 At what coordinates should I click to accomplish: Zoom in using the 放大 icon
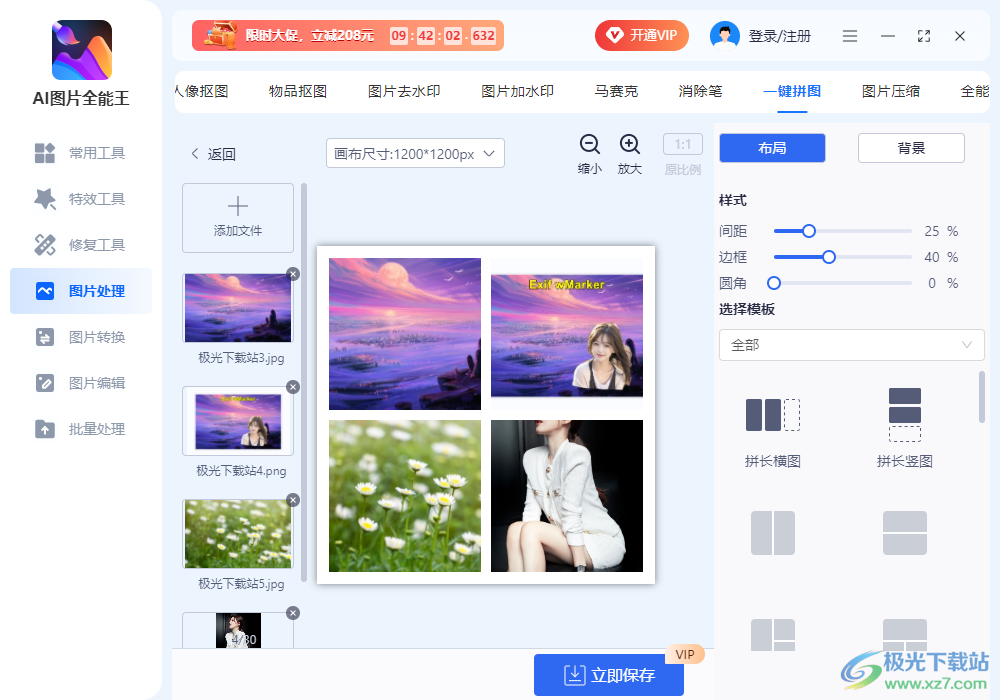coord(630,143)
